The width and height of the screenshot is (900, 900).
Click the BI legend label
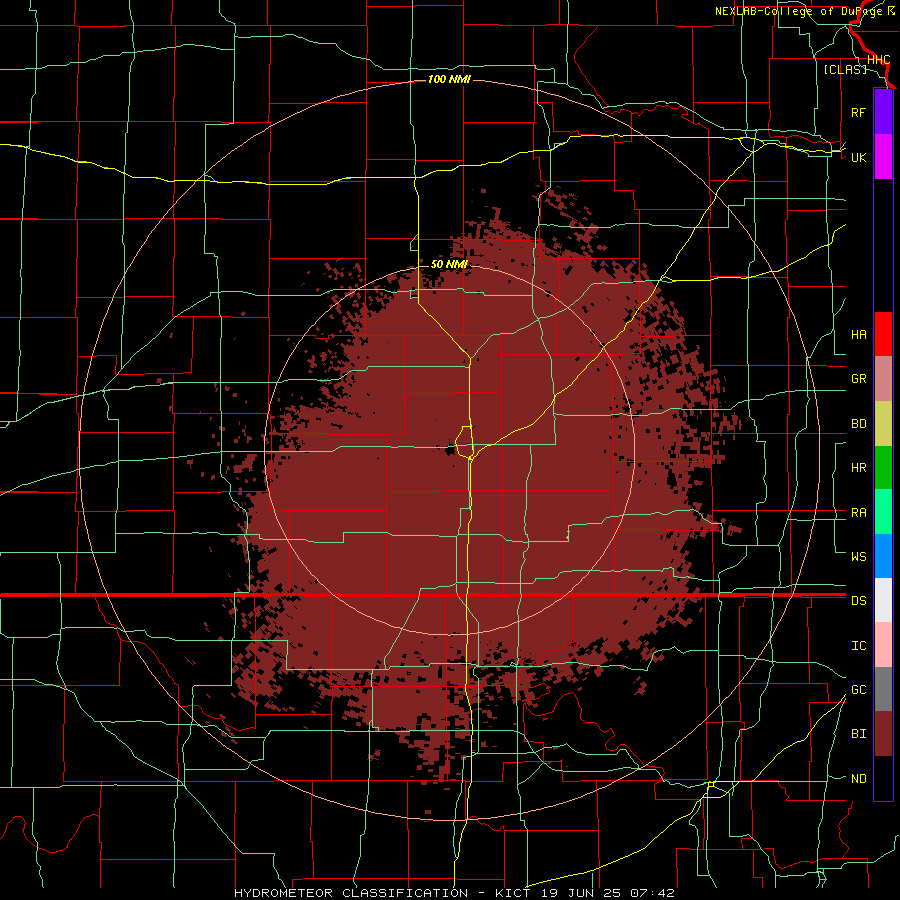click(858, 734)
